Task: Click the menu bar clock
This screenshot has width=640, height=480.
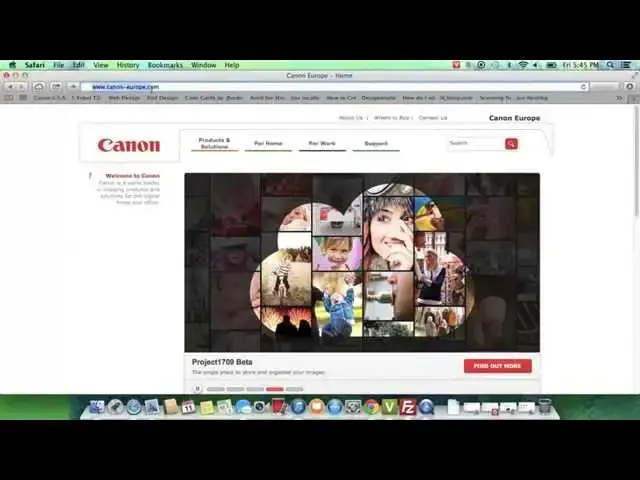Action: point(580,65)
